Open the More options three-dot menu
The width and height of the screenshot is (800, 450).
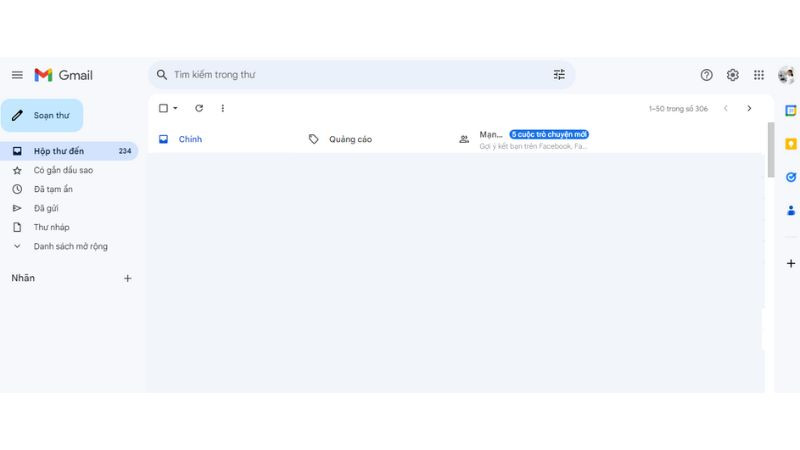pyautogui.click(x=222, y=108)
